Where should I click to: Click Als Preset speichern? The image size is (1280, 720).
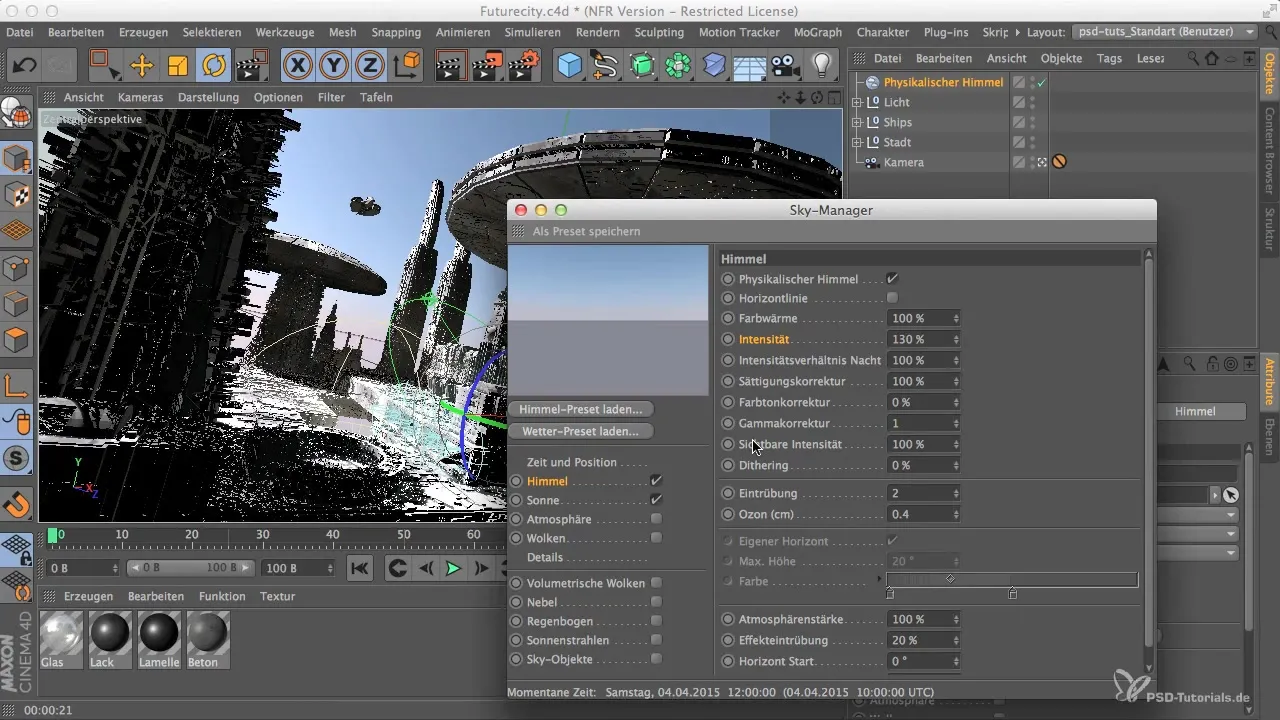(586, 231)
